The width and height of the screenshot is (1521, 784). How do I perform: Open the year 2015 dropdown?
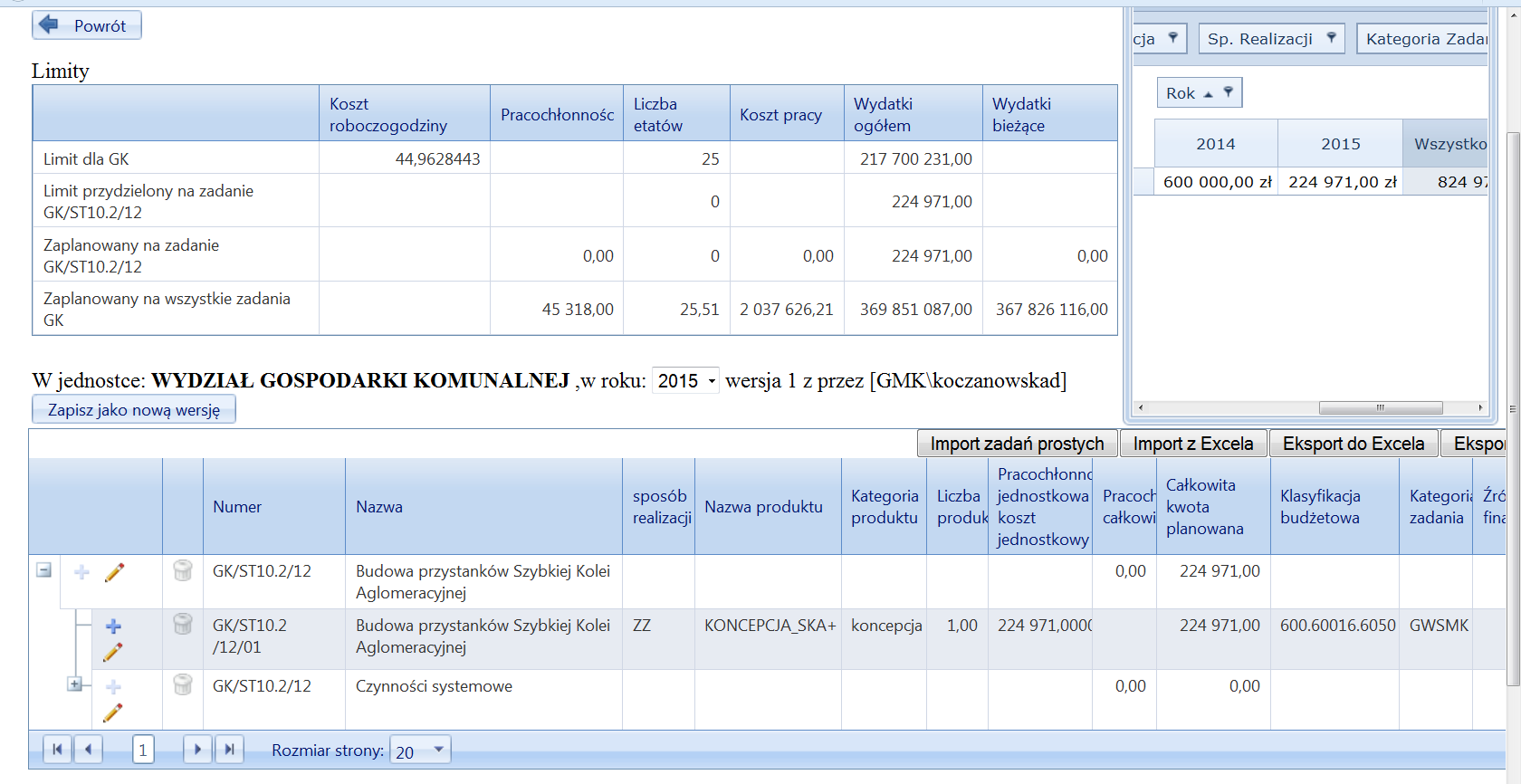pos(685,381)
